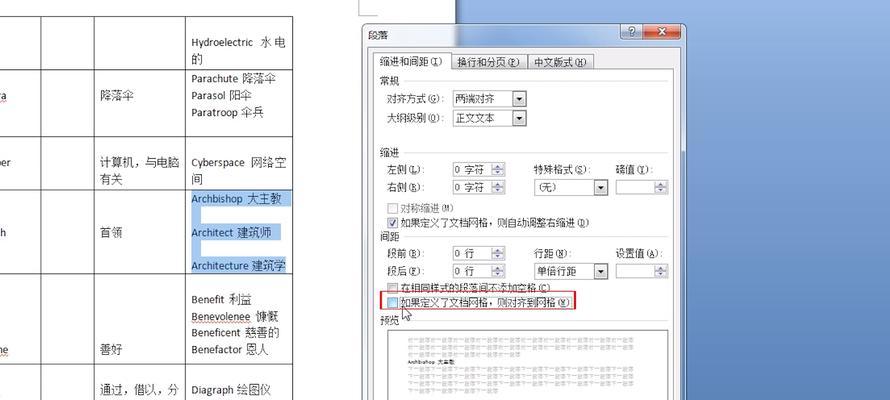Decrease 右侧 indent with its down arrow
890x400 pixels.
click(498, 191)
